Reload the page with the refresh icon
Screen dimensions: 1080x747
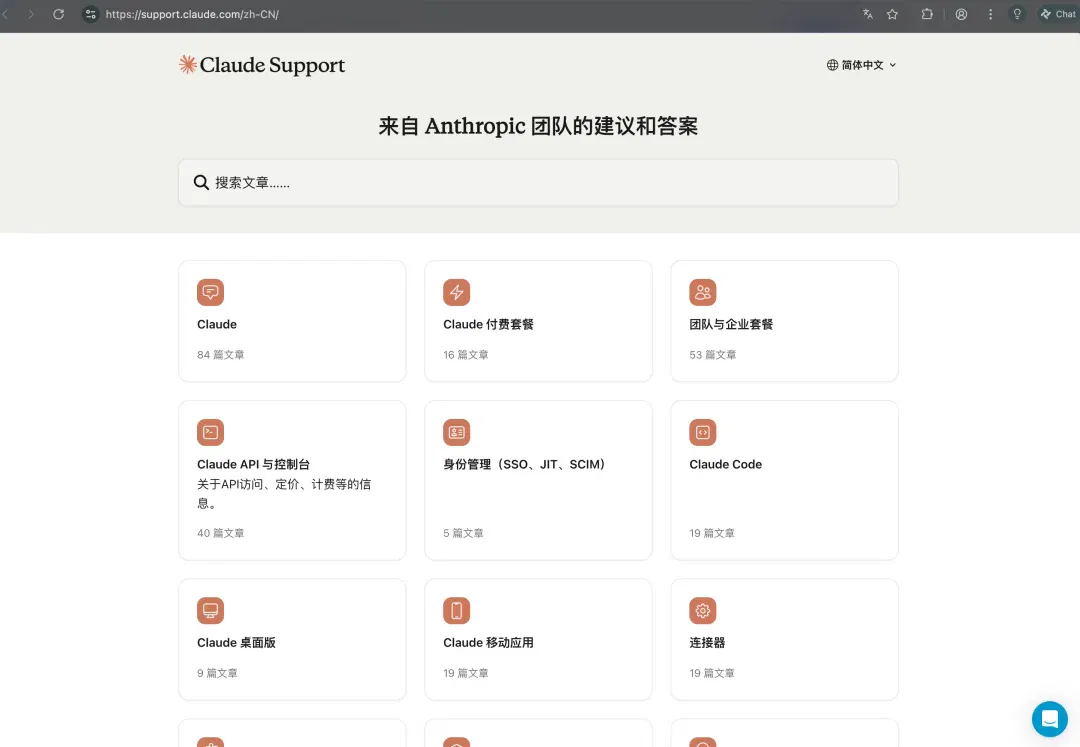coord(59,14)
